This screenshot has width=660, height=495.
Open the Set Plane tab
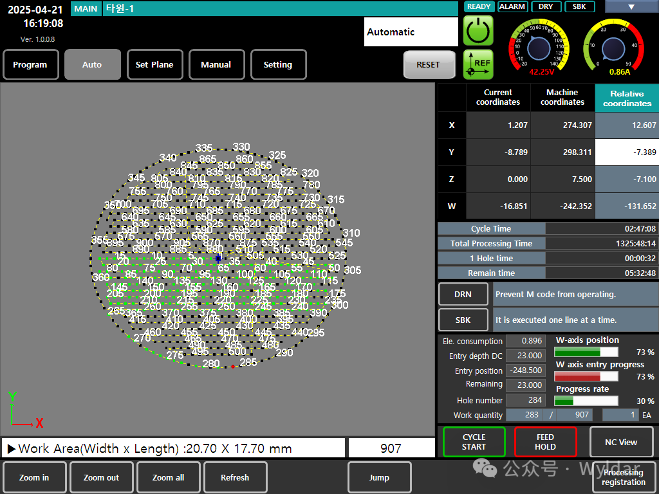pos(154,65)
